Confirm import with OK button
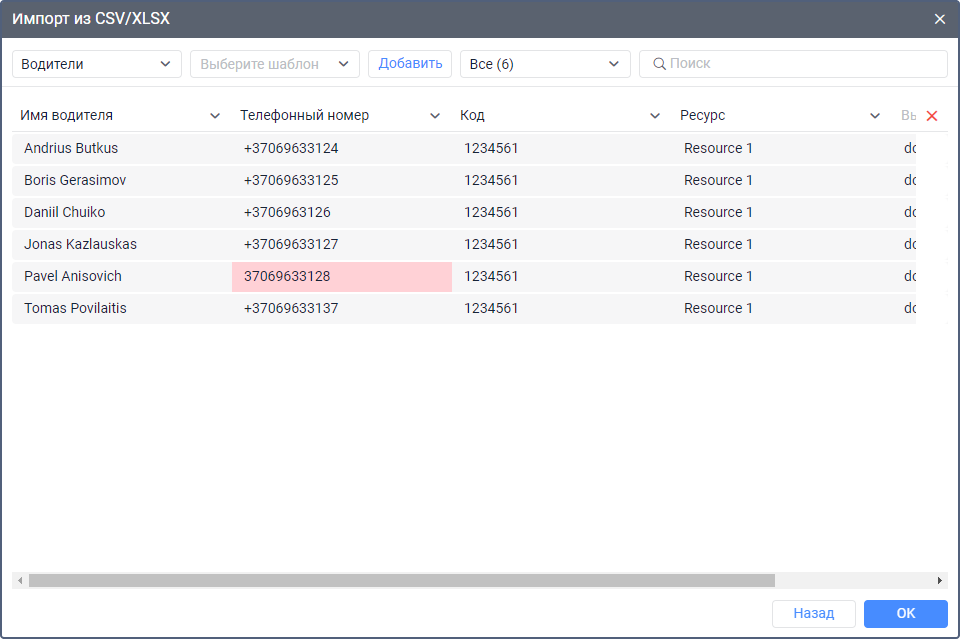960x639 pixels. (905, 613)
